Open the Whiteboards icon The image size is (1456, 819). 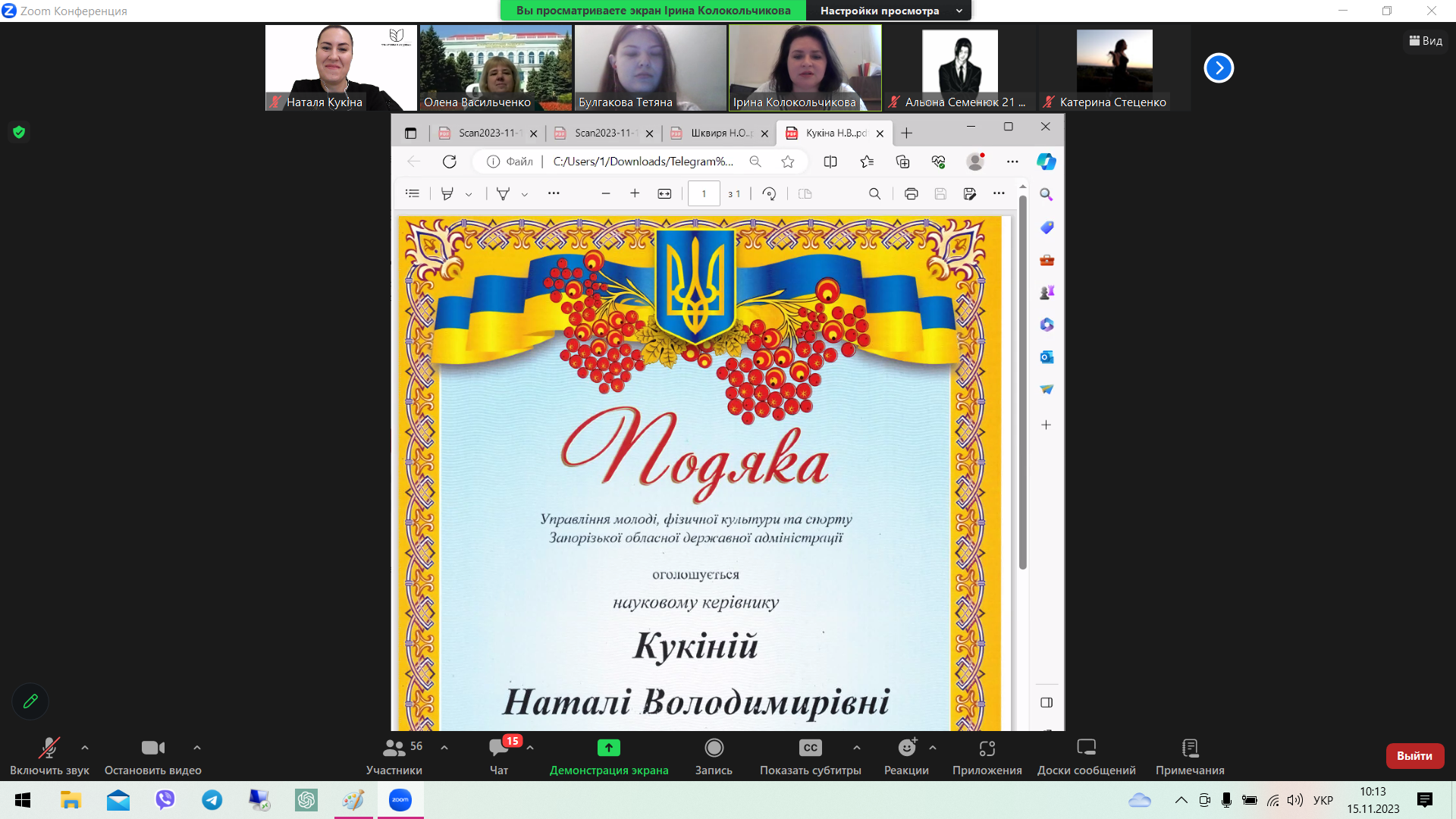coord(1086,748)
